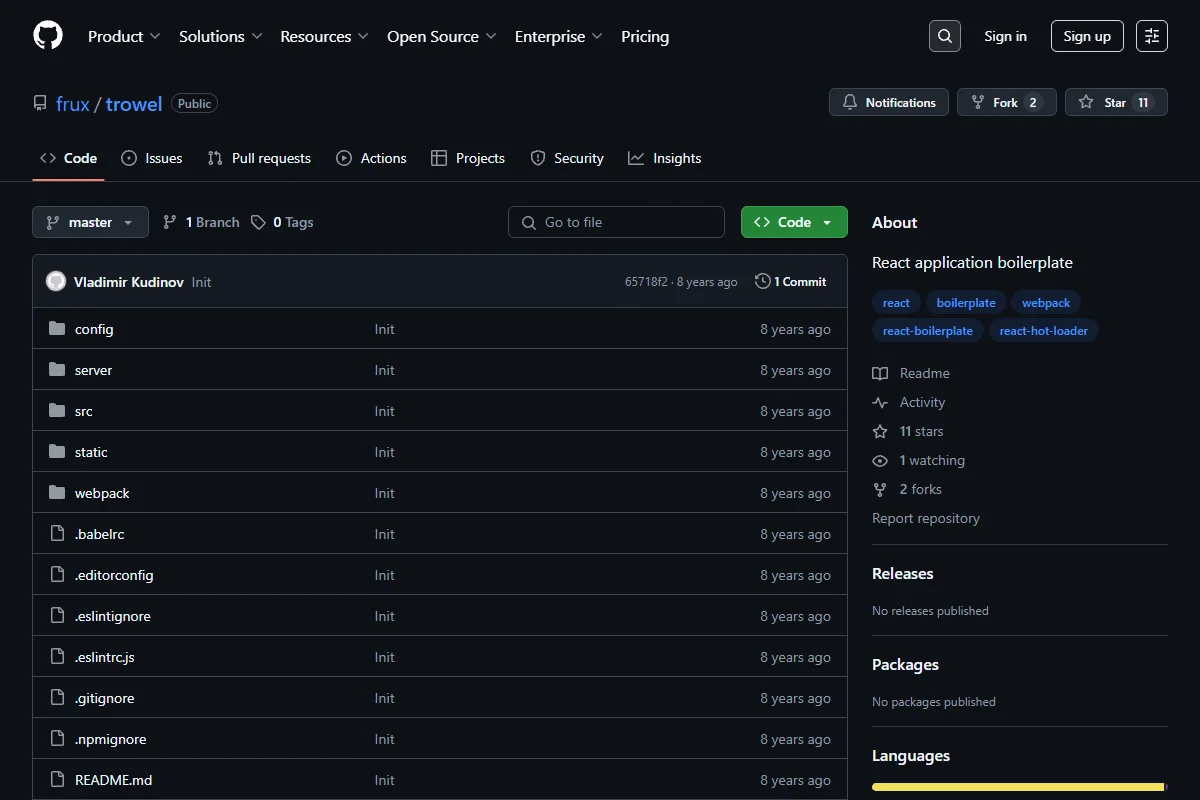Click the .babelrc file icon

tap(57, 534)
